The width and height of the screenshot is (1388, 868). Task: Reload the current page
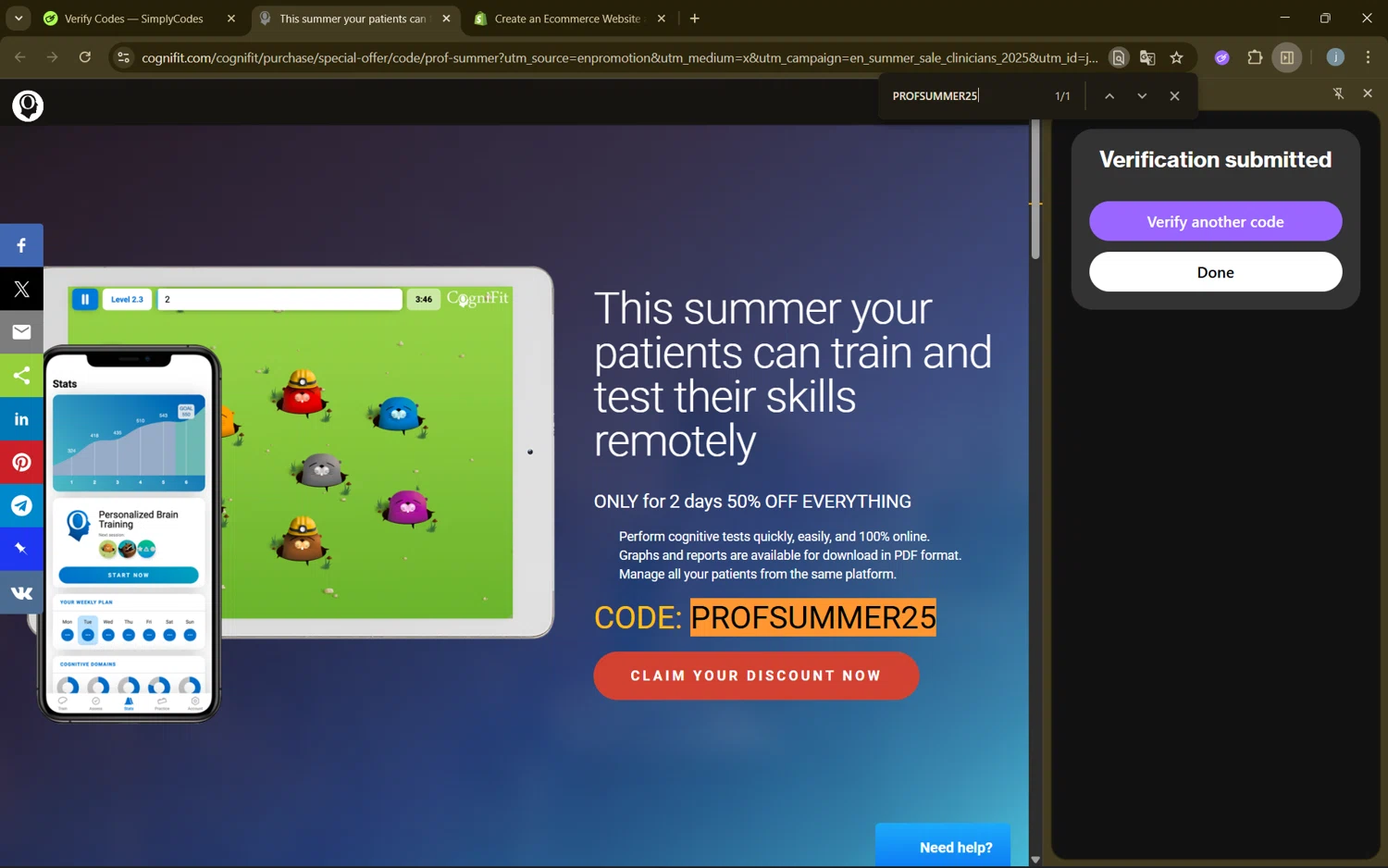click(x=85, y=57)
